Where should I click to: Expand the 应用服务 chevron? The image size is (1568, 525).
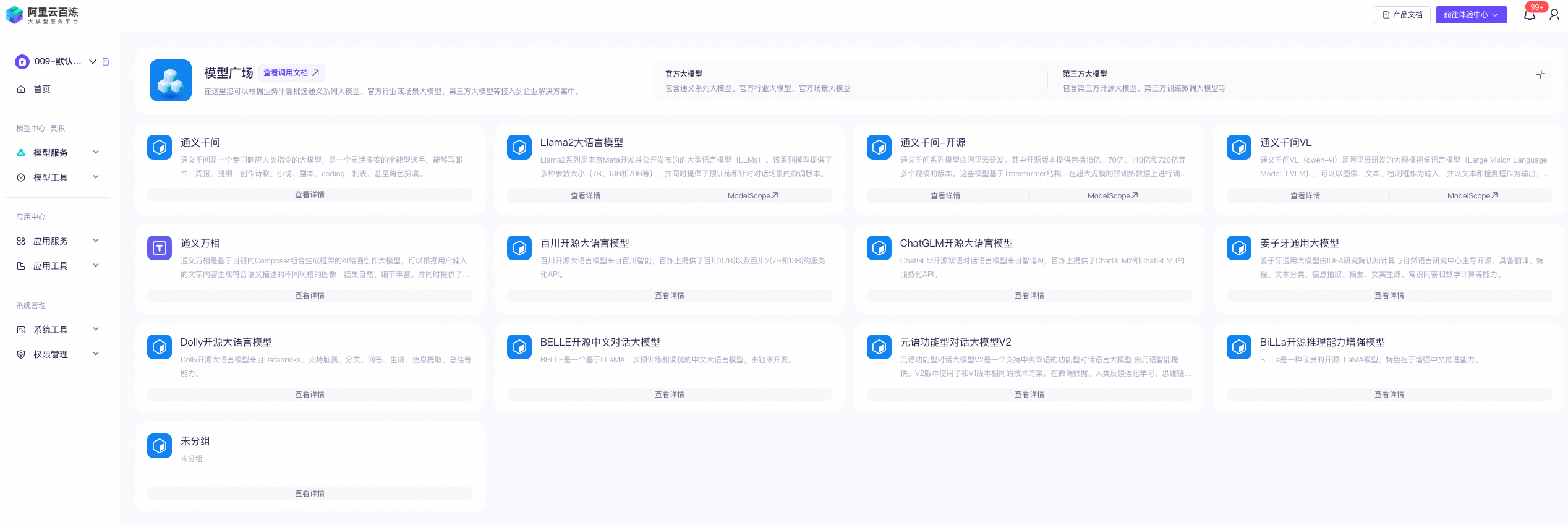[96, 241]
